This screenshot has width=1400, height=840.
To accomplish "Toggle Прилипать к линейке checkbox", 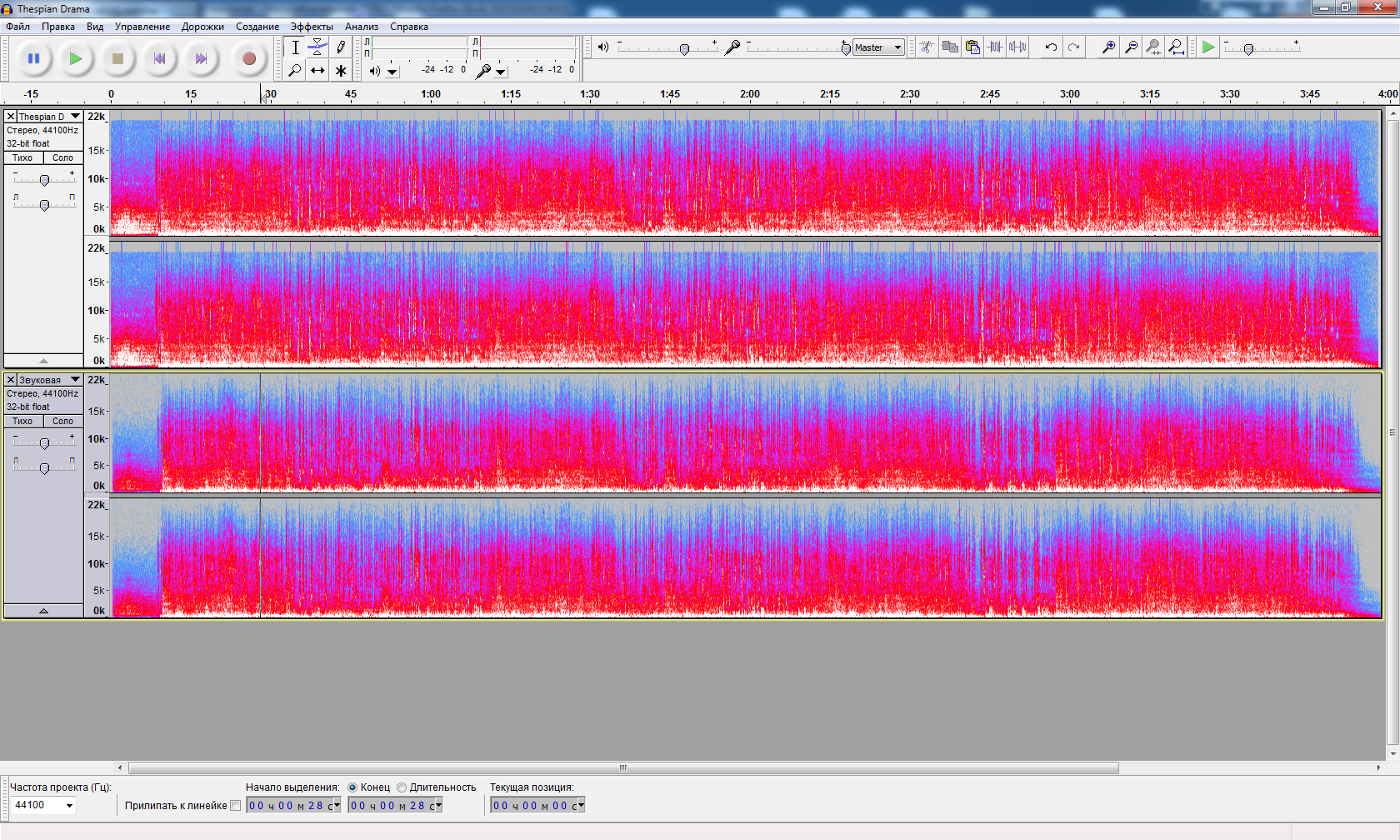I will click(x=235, y=805).
